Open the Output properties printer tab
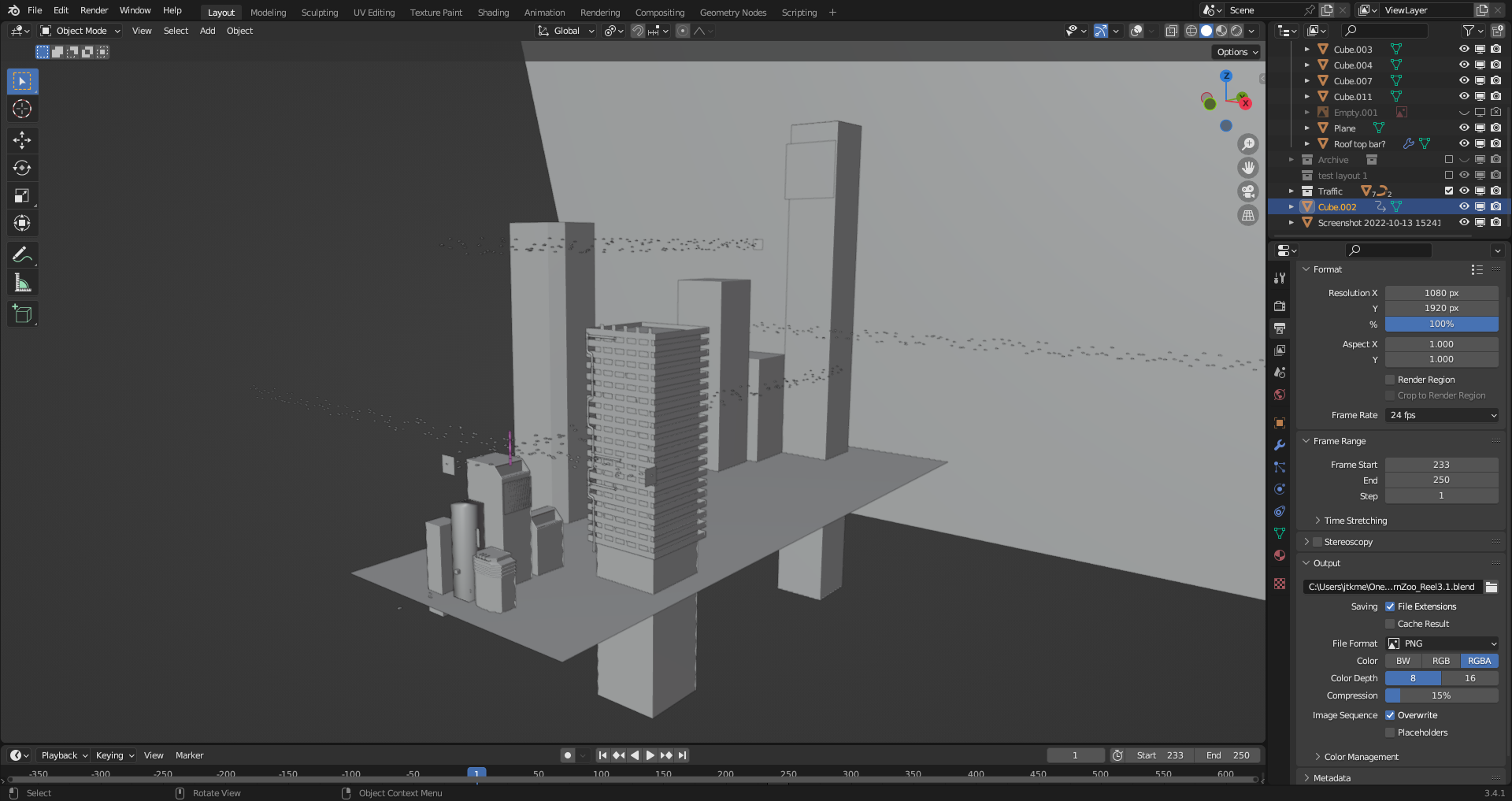The height and width of the screenshot is (801, 1512). pos(1280,328)
